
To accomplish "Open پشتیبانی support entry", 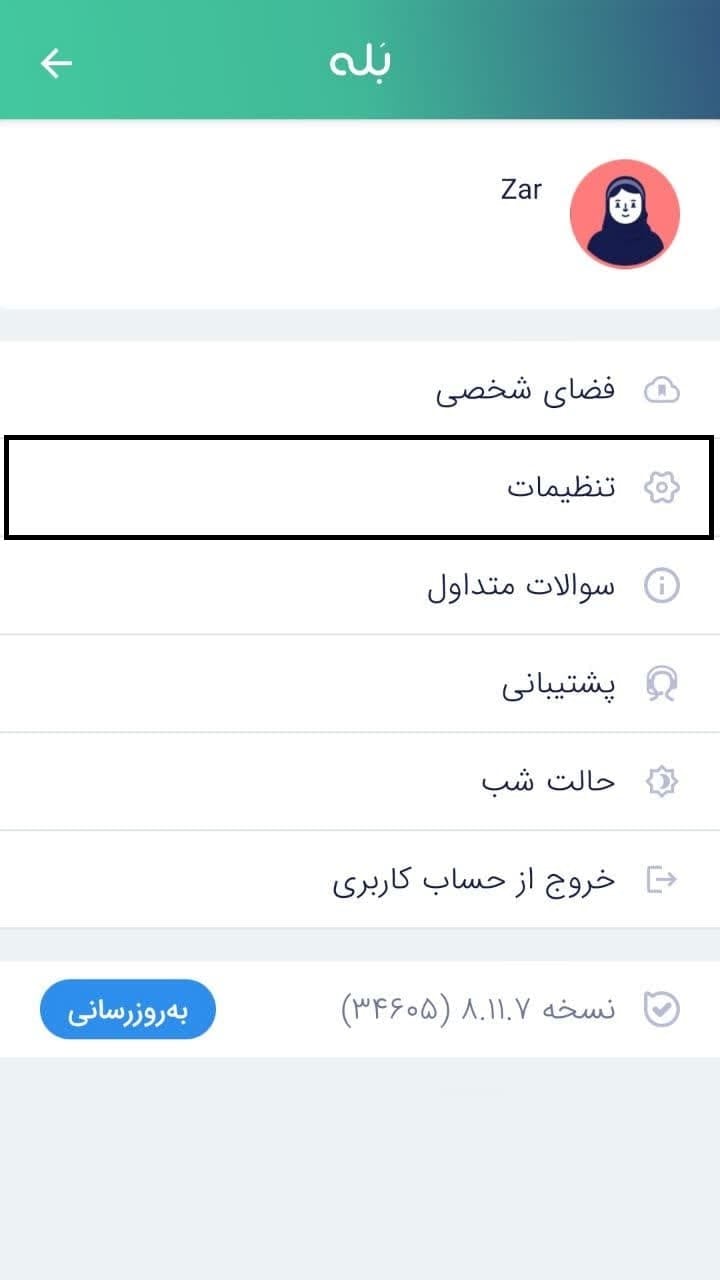I will coord(360,684).
